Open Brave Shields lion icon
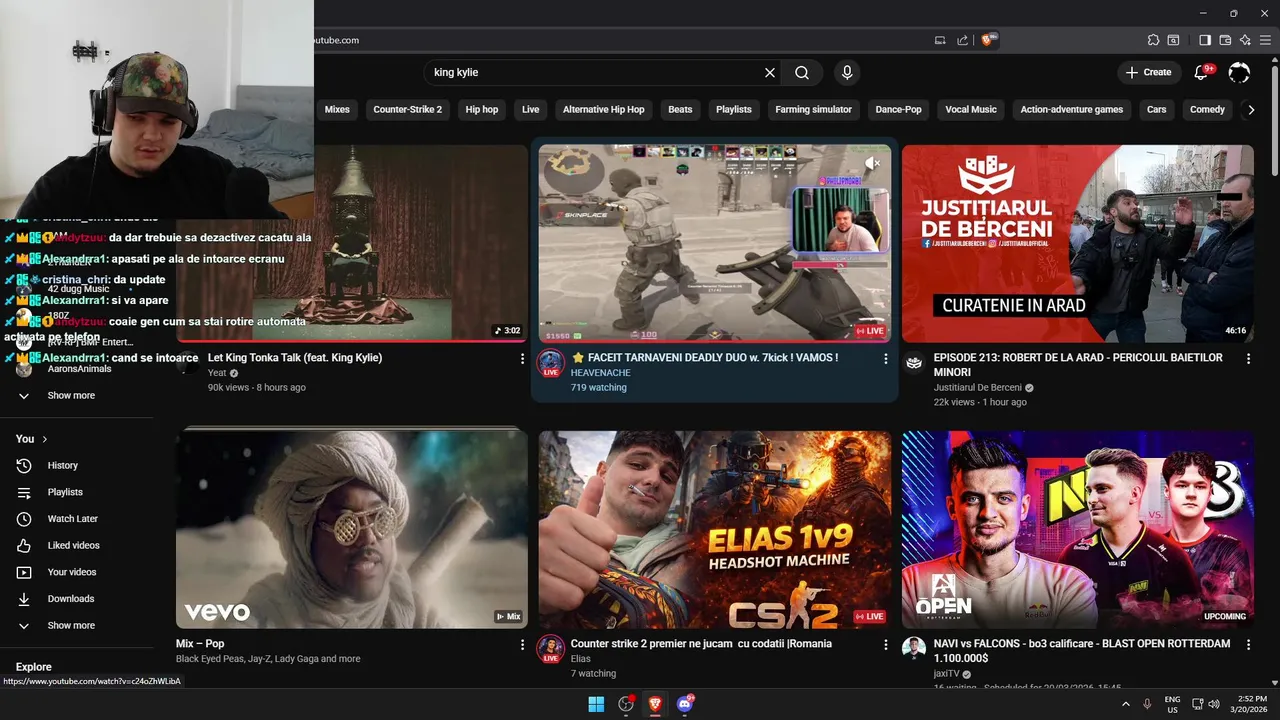Image resolution: width=1280 pixels, height=720 pixels. (x=988, y=40)
